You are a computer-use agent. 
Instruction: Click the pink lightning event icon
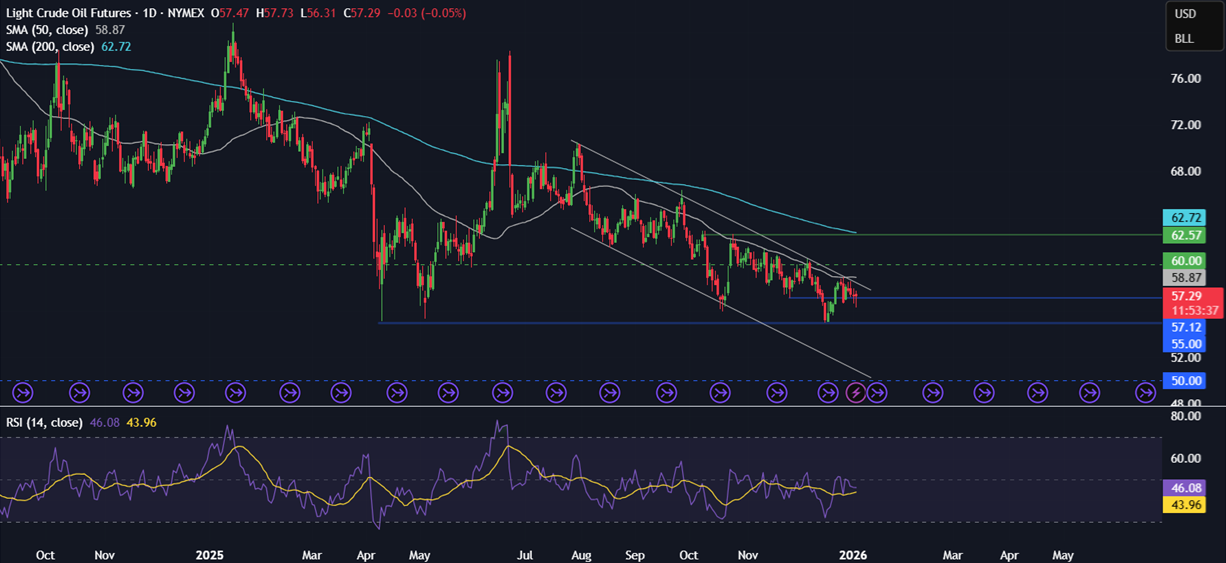pos(856,393)
